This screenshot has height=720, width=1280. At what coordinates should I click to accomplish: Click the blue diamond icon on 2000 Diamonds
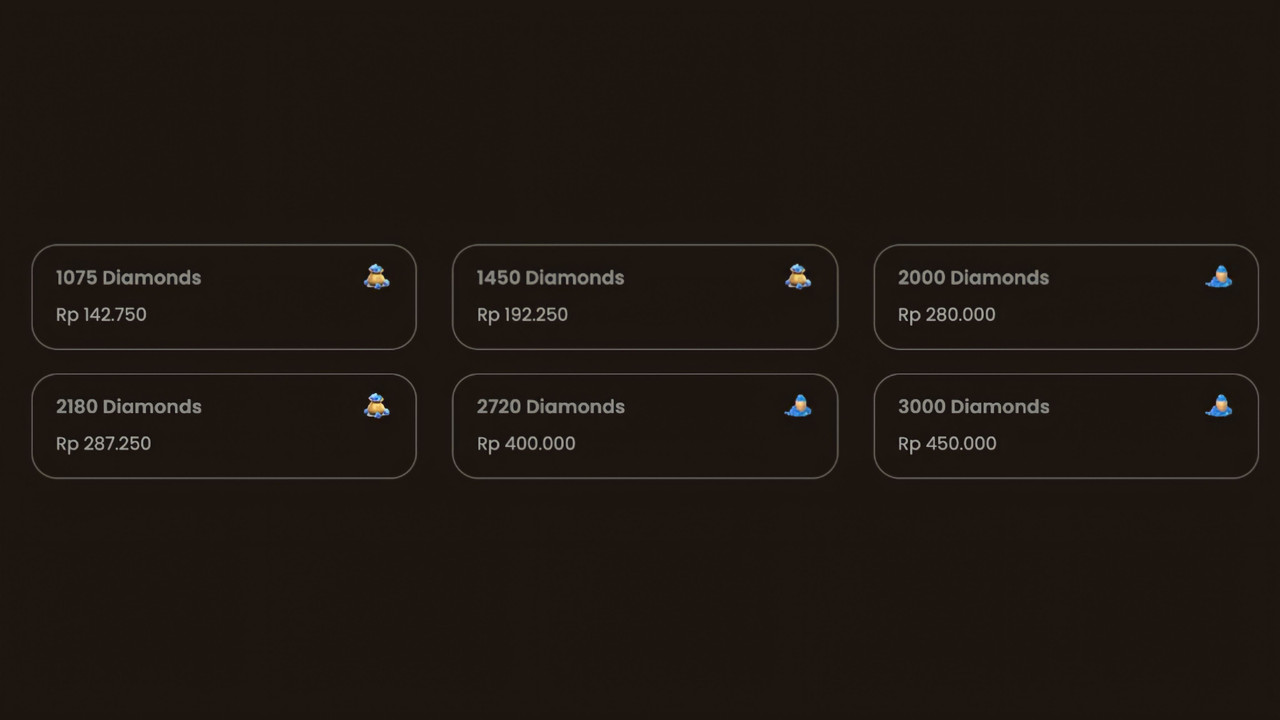(x=1219, y=277)
